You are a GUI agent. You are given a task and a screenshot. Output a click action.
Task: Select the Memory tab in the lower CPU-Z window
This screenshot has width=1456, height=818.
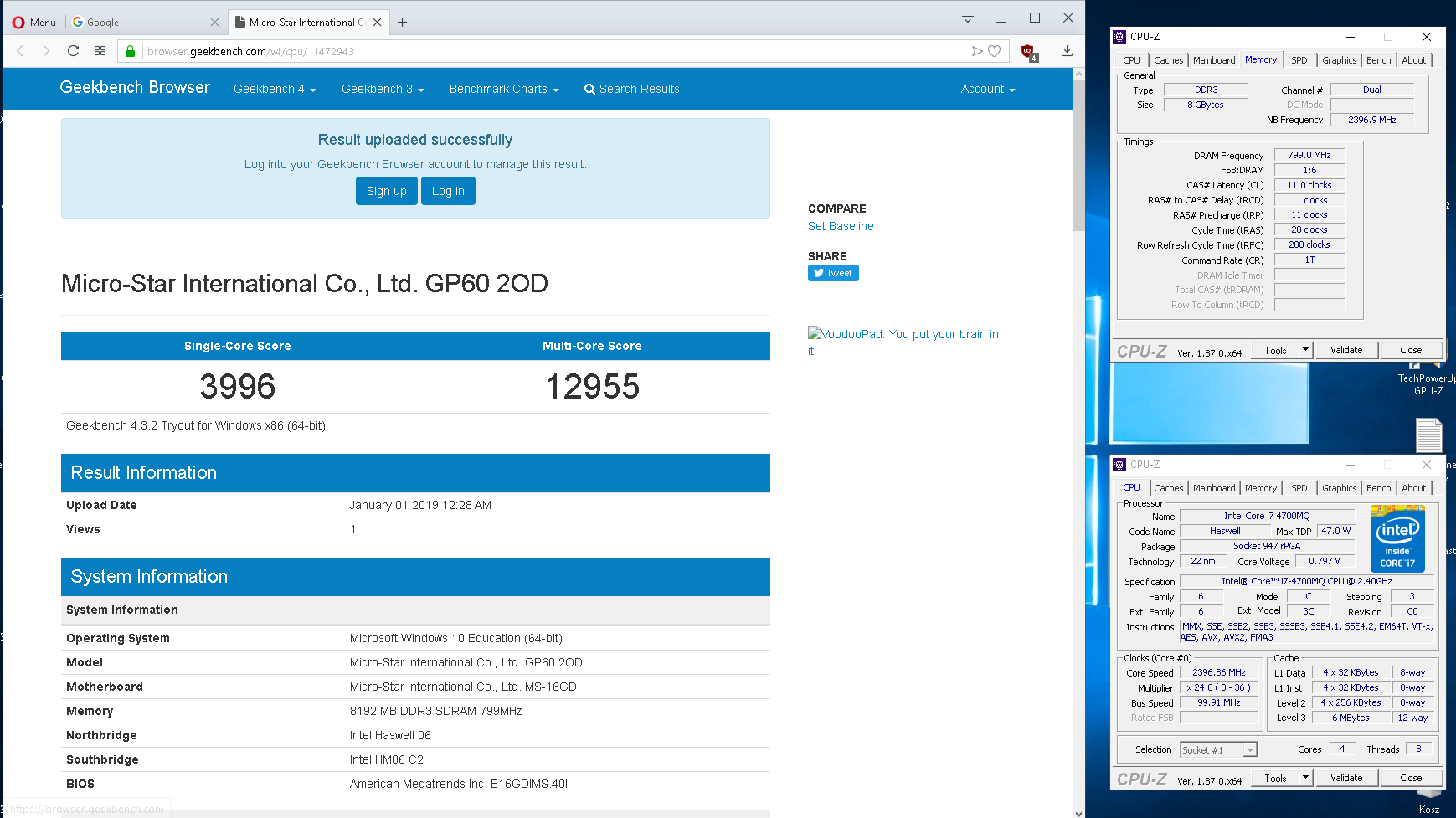point(1260,488)
